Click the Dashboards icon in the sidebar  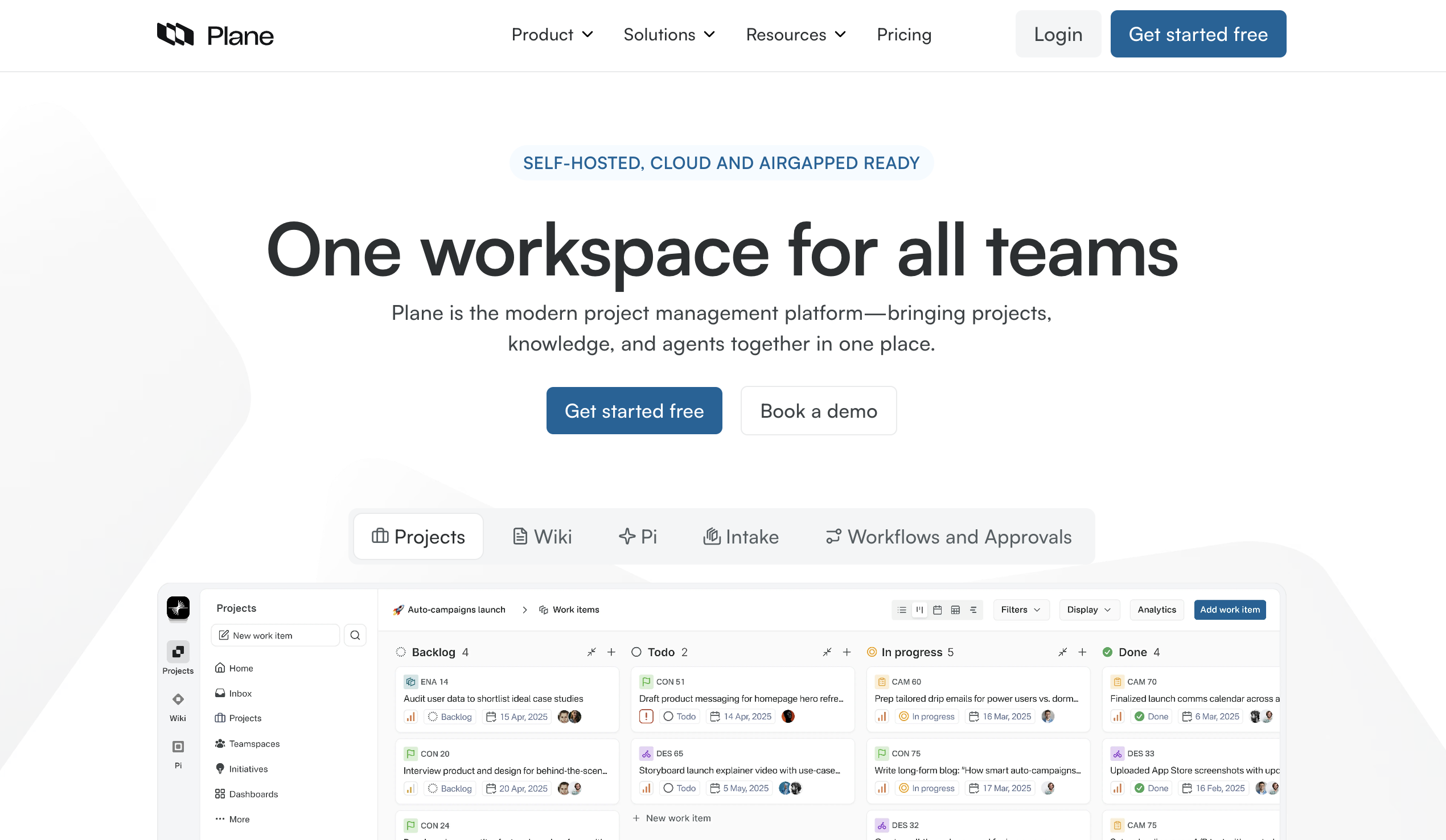click(220, 793)
